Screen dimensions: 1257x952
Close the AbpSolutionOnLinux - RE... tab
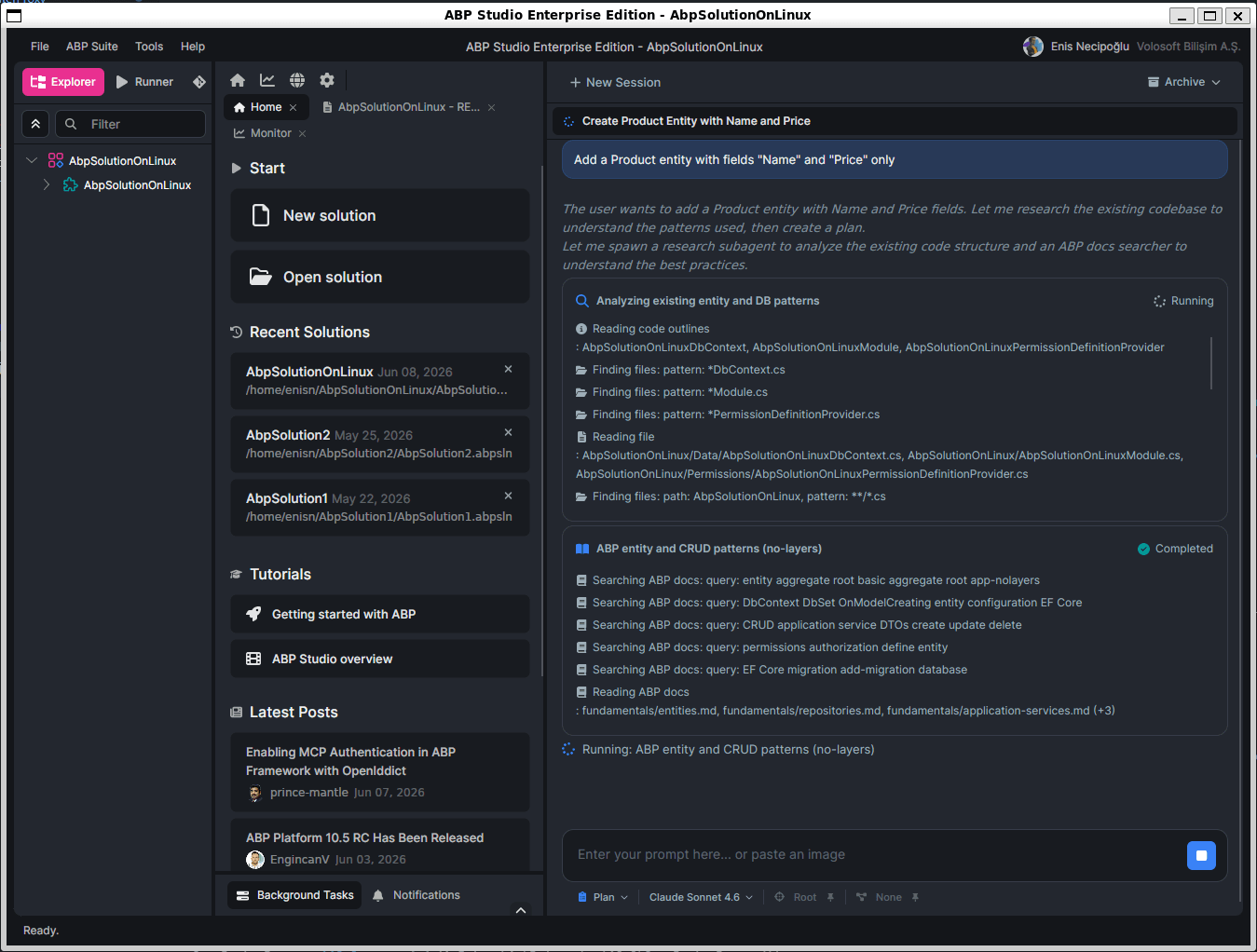(x=491, y=107)
